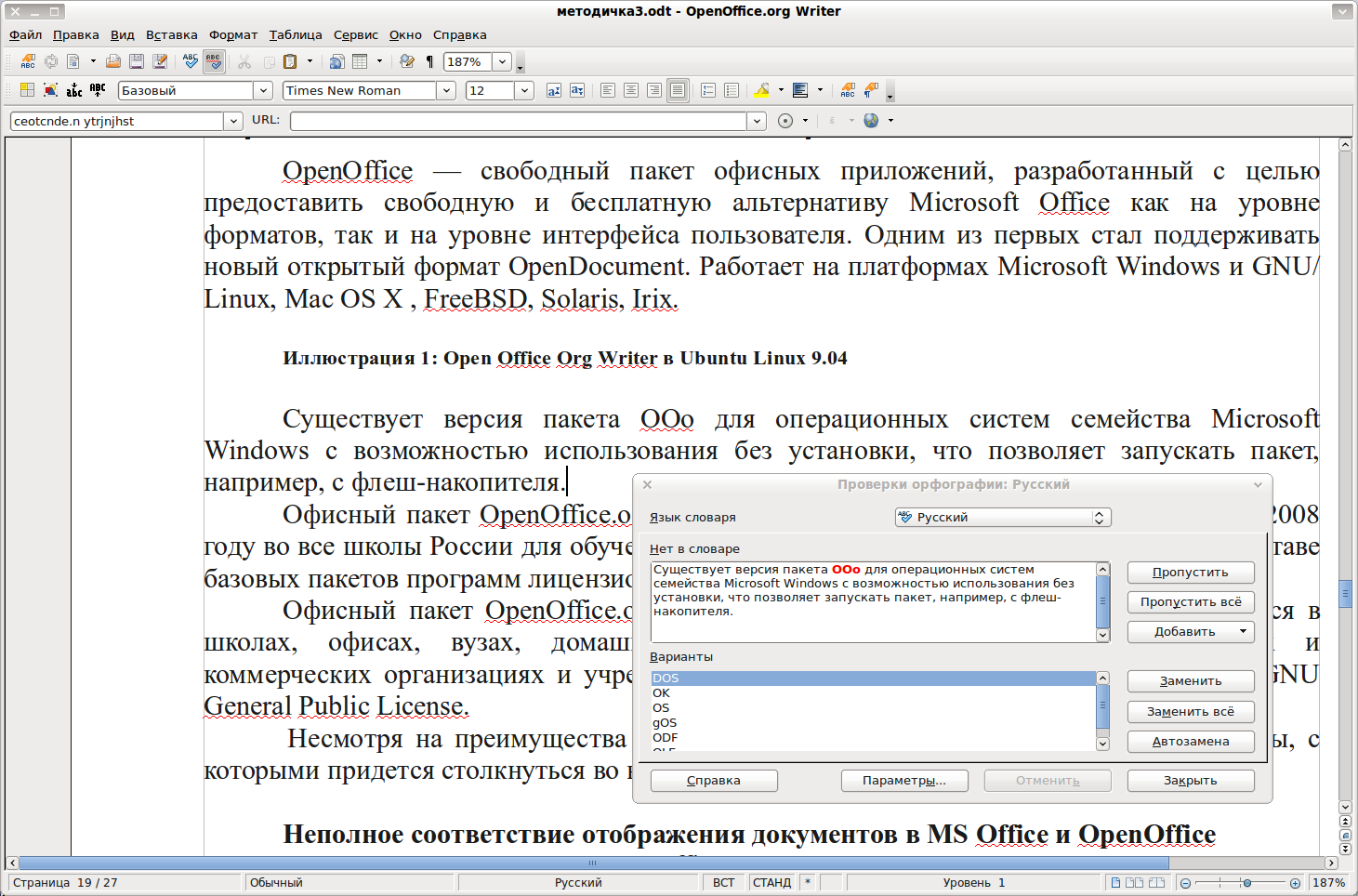Open the Сервис menu
The image size is (1358, 896).
[356, 34]
